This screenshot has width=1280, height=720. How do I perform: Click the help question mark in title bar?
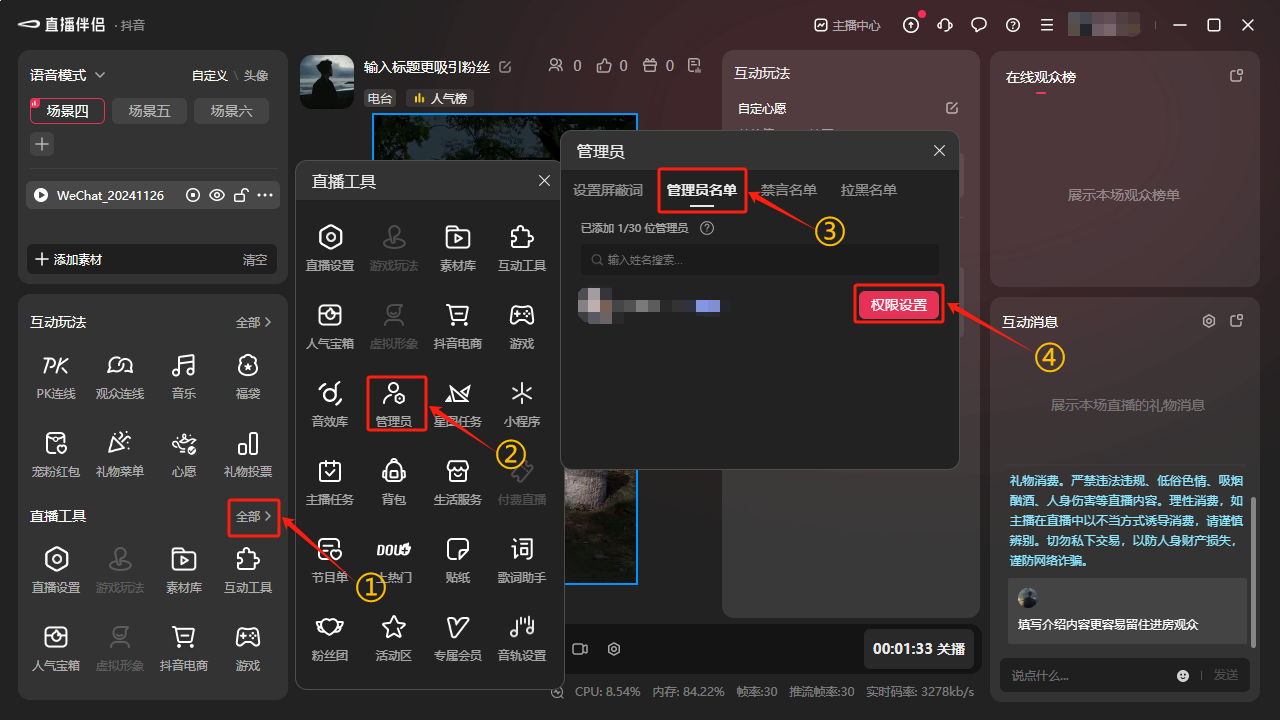pos(1013,25)
